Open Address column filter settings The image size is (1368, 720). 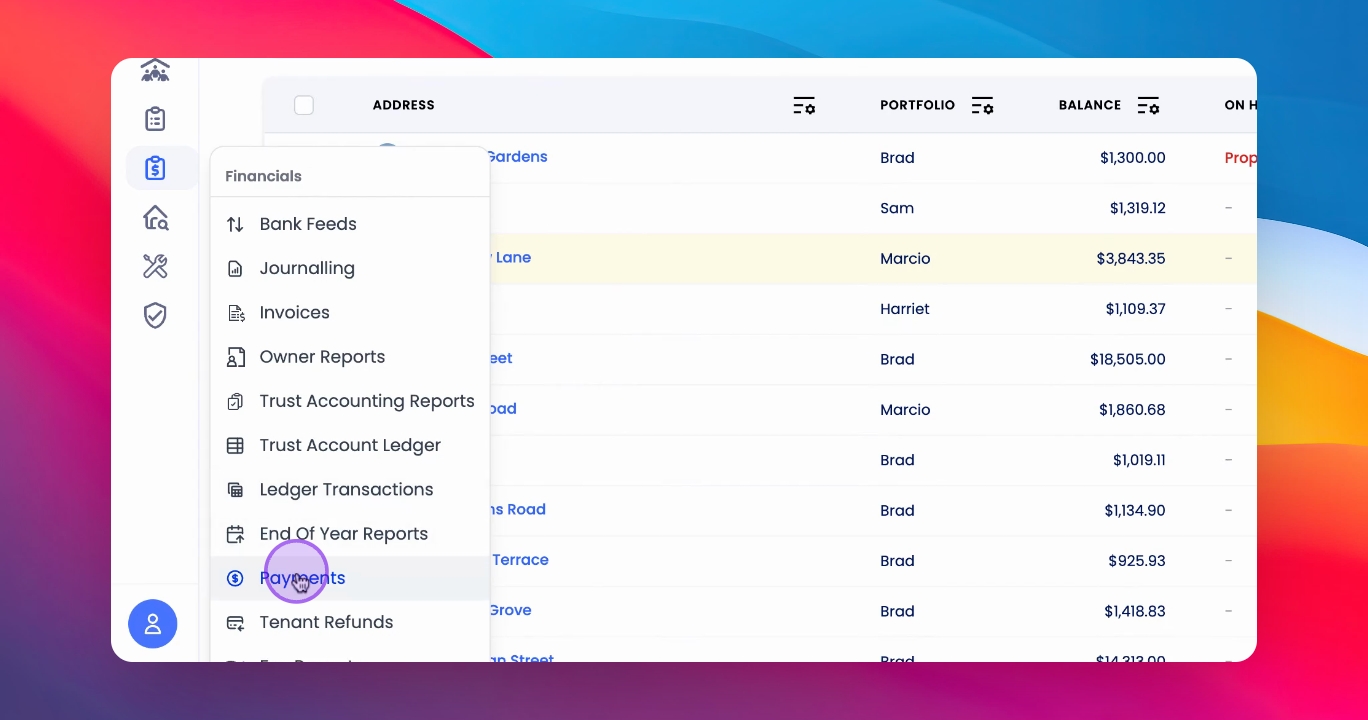pyautogui.click(x=804, y=105)
